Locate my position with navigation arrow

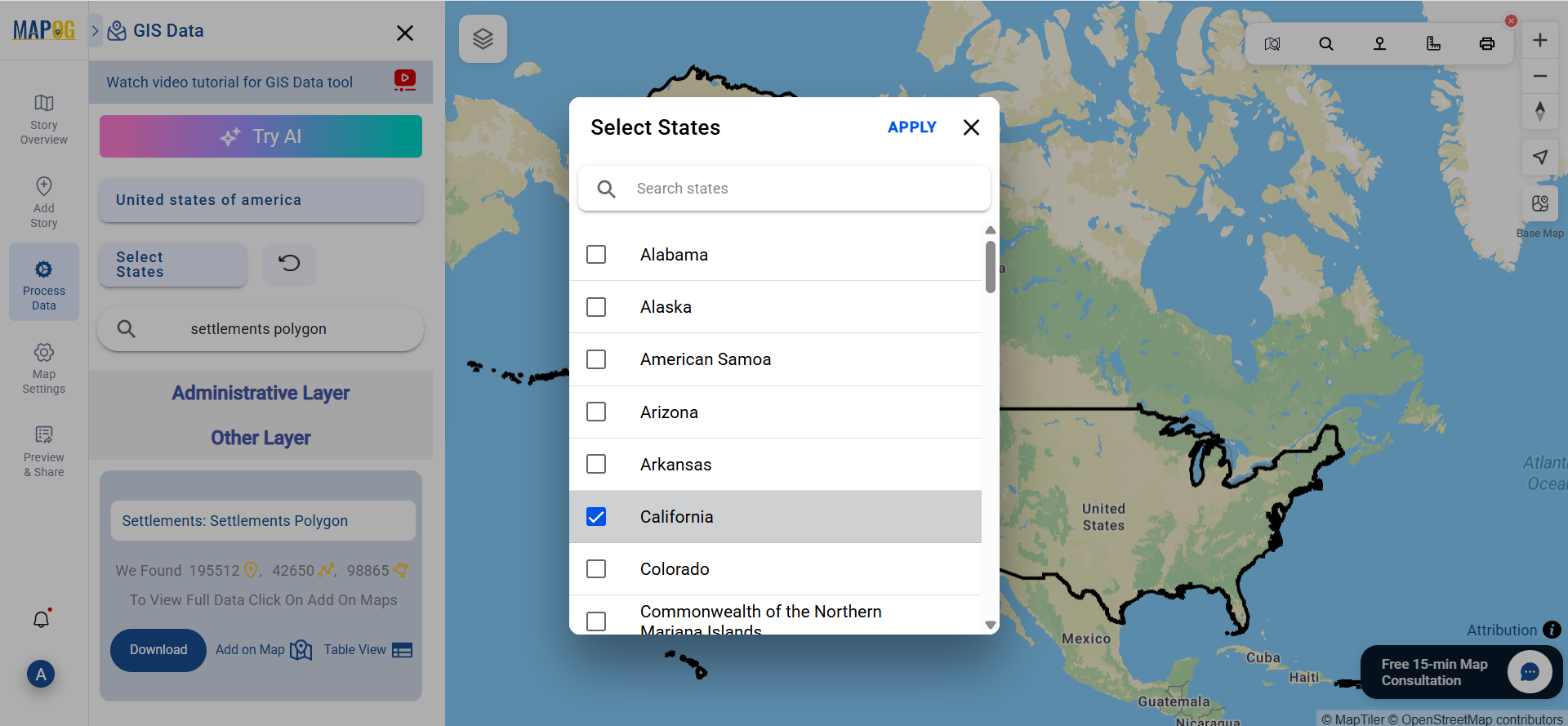[x=1540, y=157]
